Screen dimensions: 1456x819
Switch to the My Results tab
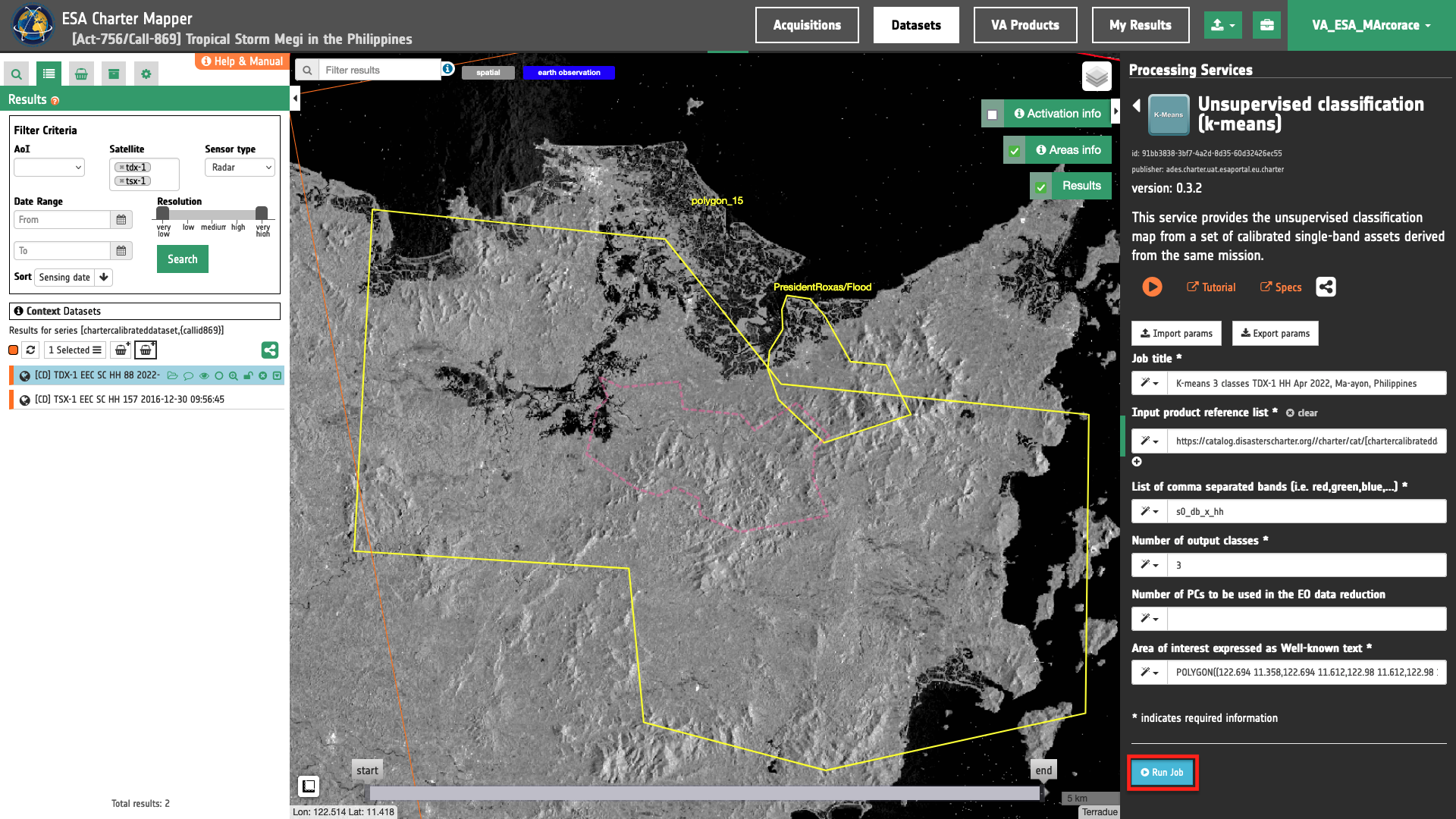1141,25
